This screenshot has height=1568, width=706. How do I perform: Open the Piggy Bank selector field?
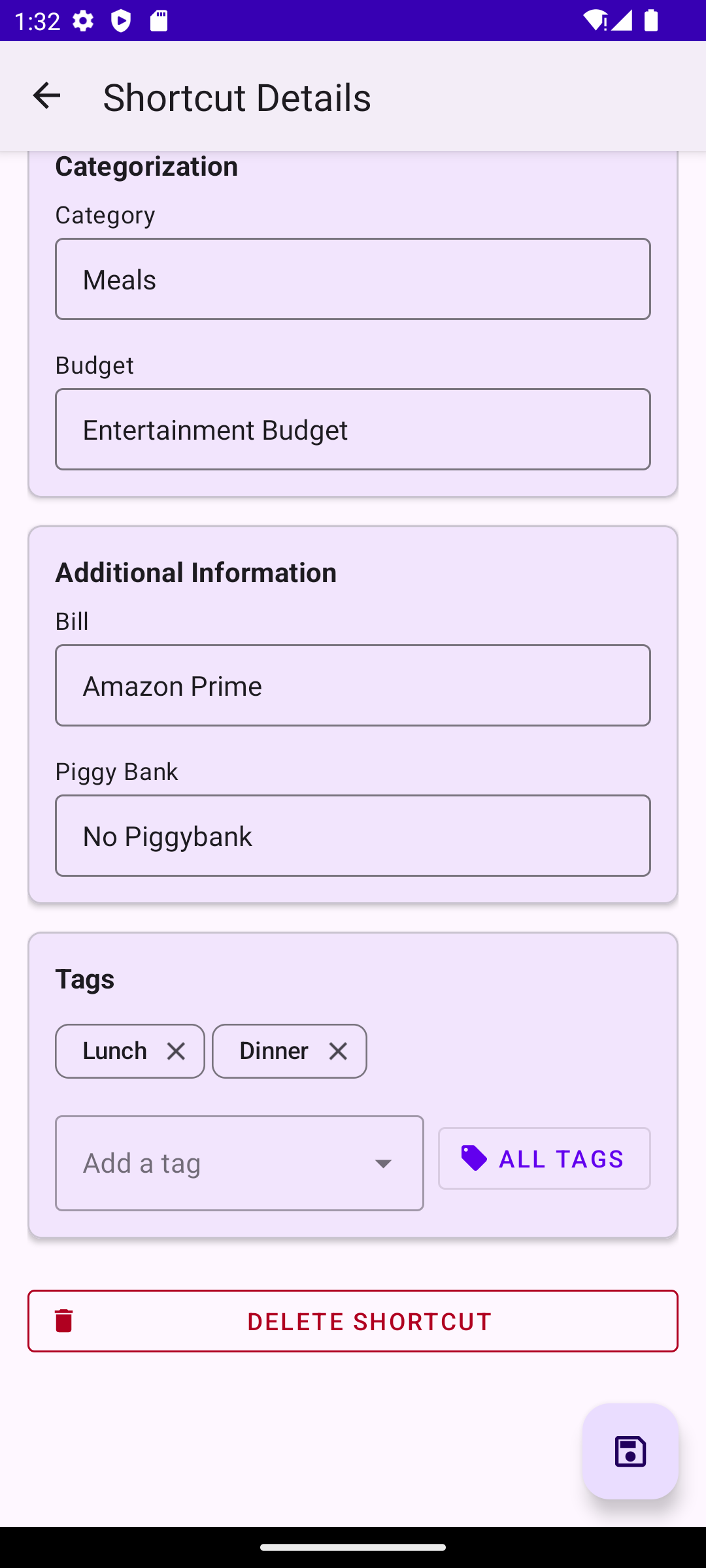coord(353,836)
